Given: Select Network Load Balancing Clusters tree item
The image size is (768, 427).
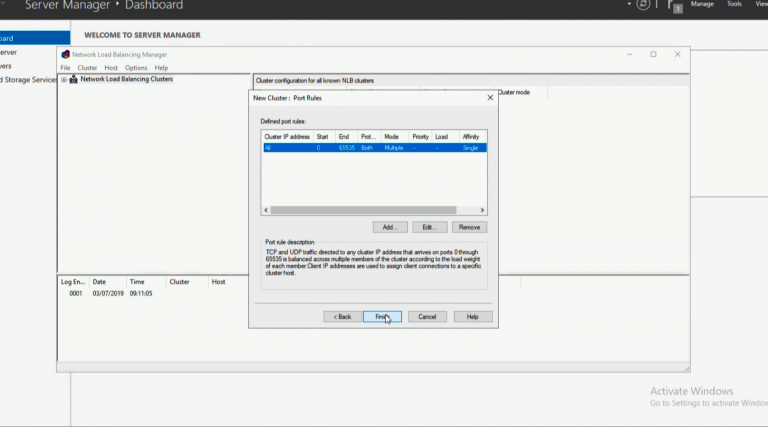Looking at the screenshot, I should 126,79.
